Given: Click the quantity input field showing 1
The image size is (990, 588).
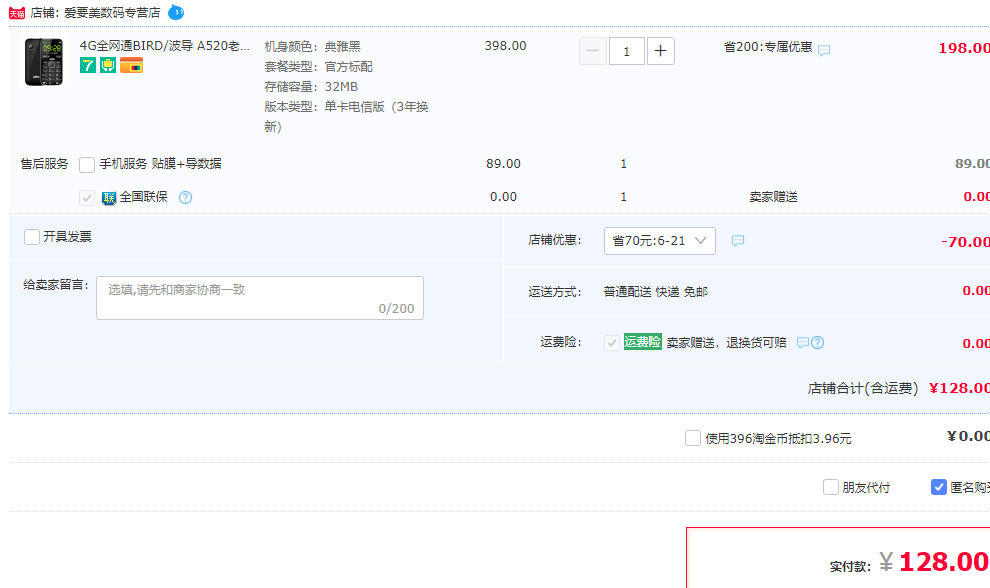Looking at the screenshot, I should [x=626, y=51].
